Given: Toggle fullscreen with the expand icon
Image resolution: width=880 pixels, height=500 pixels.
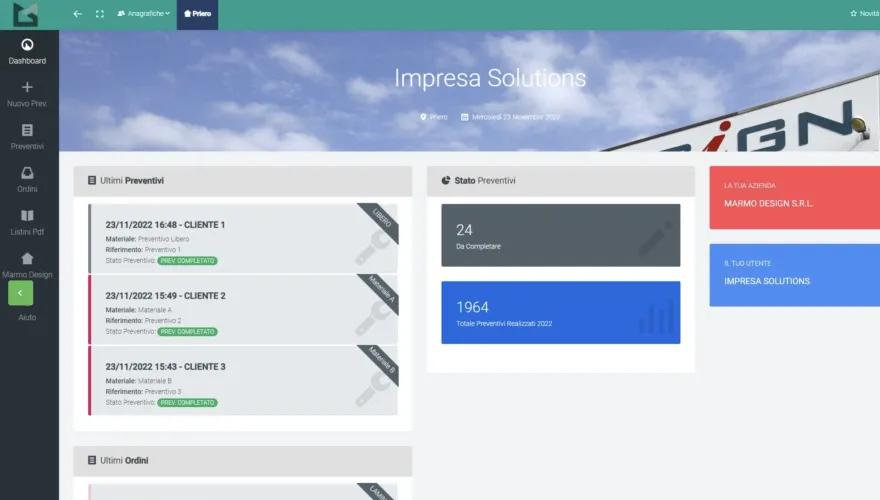Looking at the screenshot, I should tap(100, 13).
